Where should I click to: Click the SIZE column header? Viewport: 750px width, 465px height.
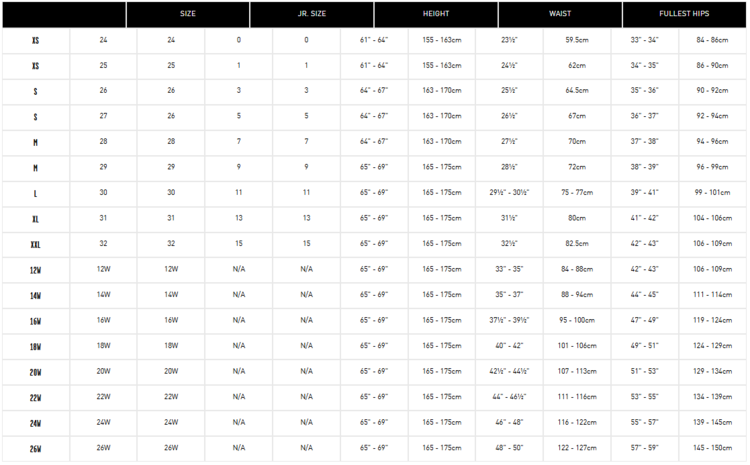point(187,14)
